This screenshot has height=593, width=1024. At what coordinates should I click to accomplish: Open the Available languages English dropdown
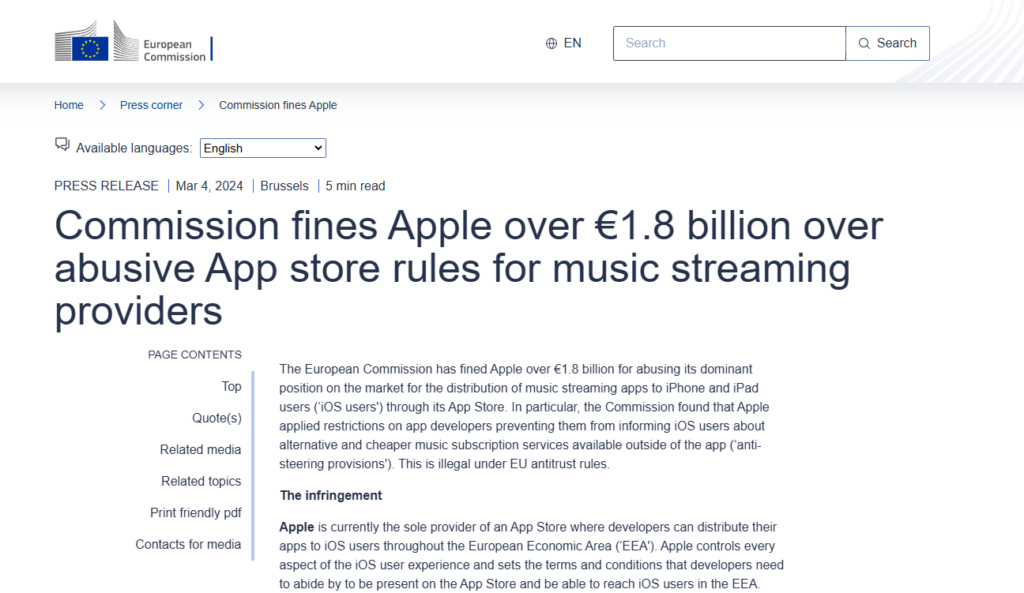coord(263,148)
